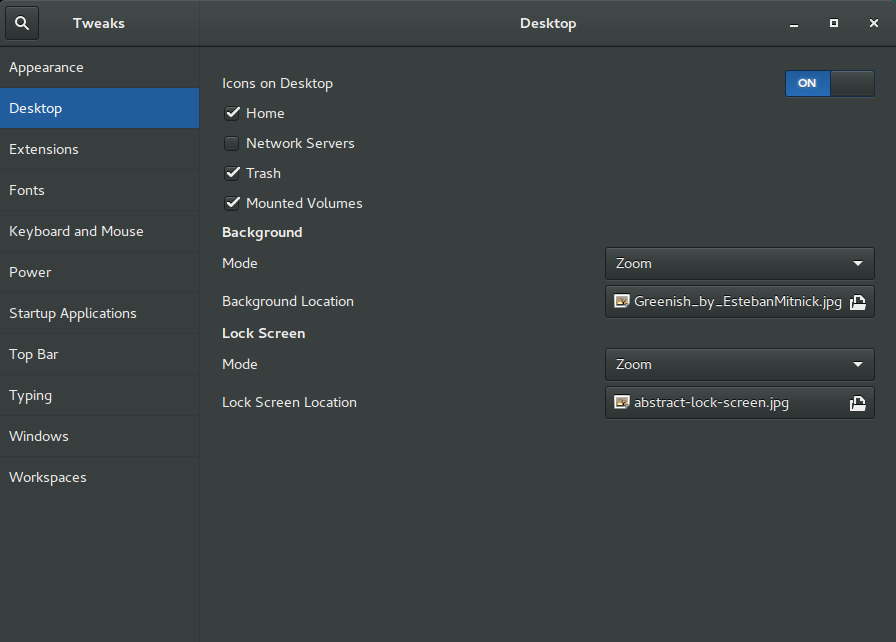Choose Background Location file Greenish_by_EstebanMitnick.jpg
Image resolution: width=896 pixels, height=642 pixels.
[x=739, y=302]
